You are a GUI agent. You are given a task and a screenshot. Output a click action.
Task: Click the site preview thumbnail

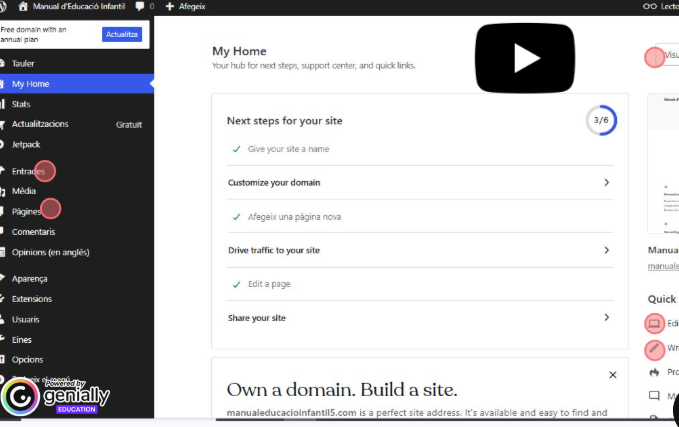pos(663,164)
